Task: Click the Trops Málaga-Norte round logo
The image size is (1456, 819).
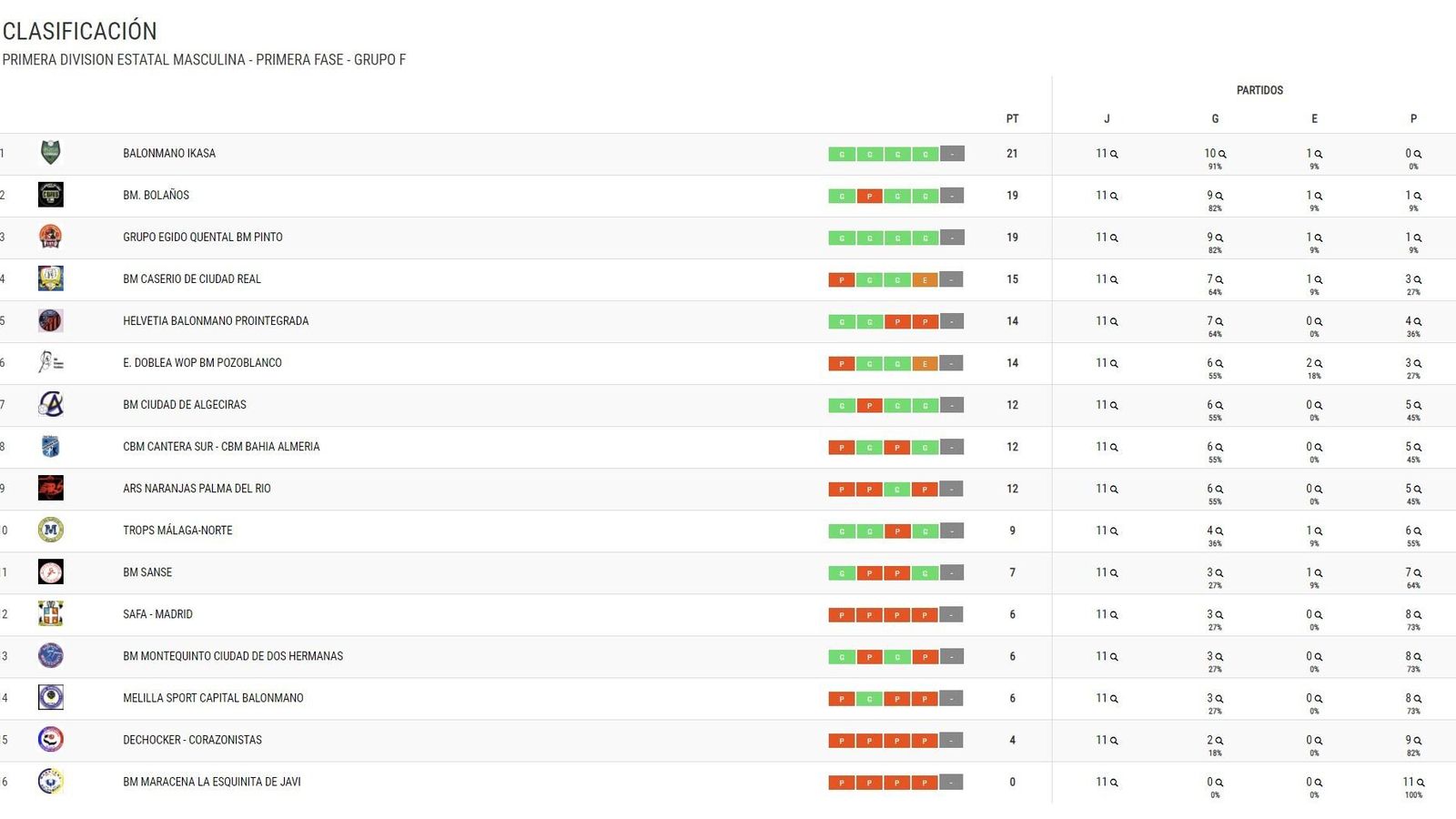Action: (51, 530)
